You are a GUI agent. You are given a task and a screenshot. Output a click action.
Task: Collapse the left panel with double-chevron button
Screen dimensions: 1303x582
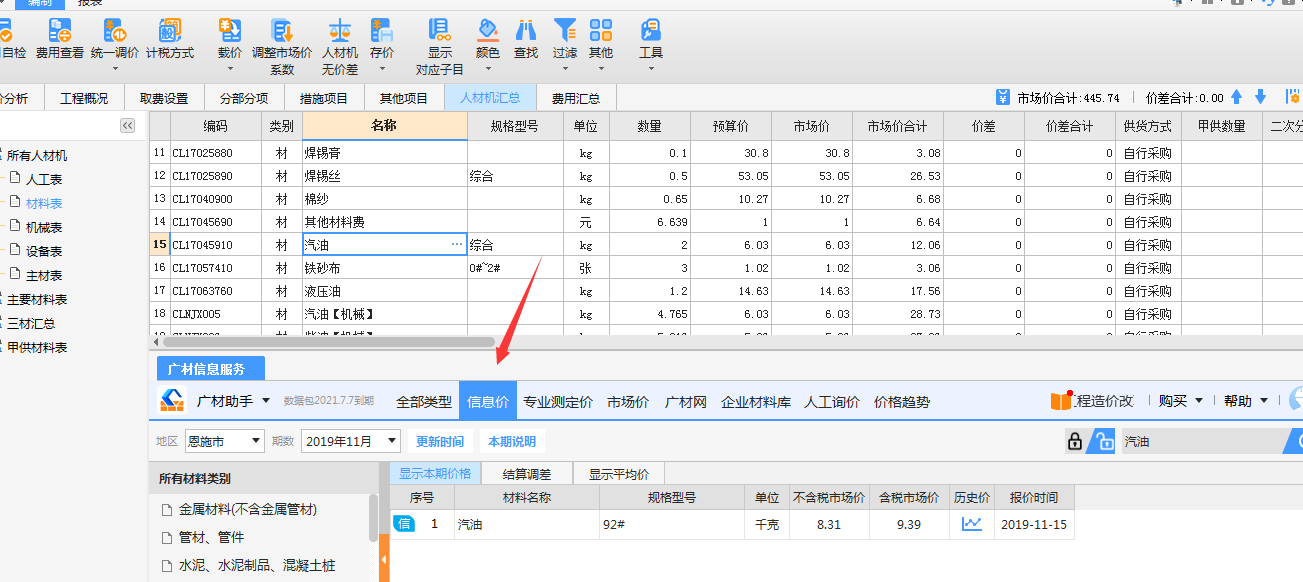click(127, 125)
